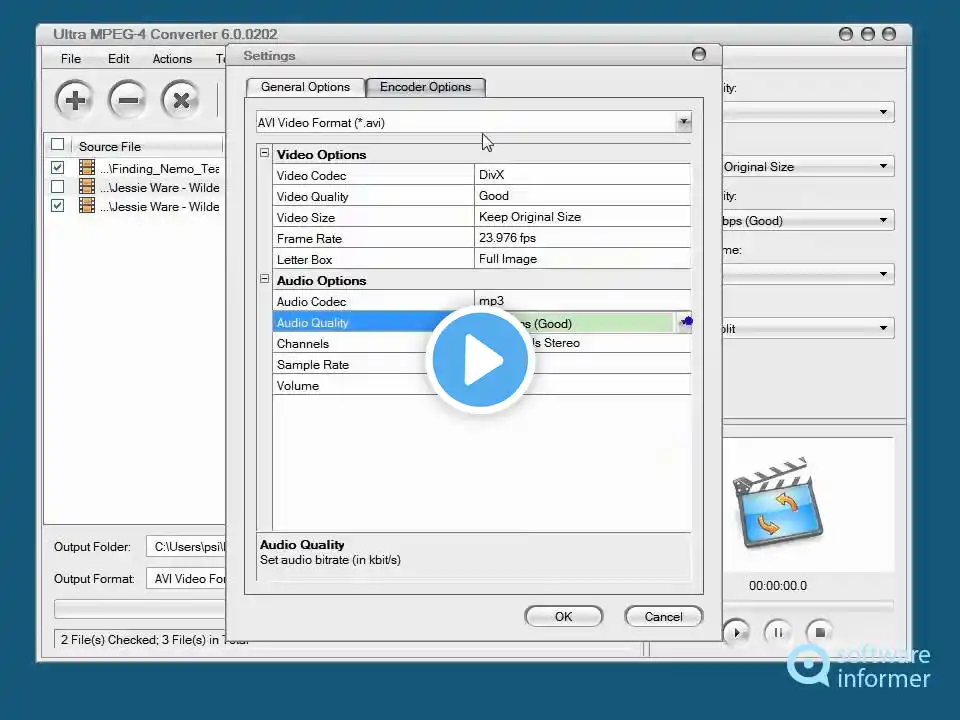Screen dimensions: 960x720
Task: Click the preview Pause button
Action: pos(778,632)
